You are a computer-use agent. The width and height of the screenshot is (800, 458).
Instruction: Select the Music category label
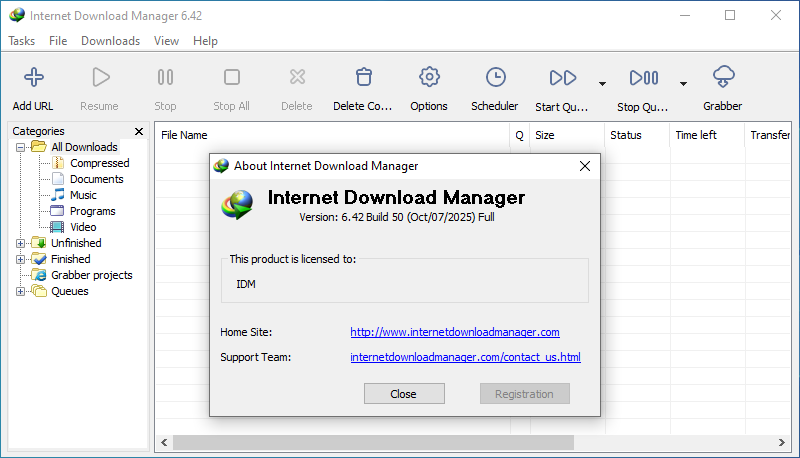pos(83,195)
